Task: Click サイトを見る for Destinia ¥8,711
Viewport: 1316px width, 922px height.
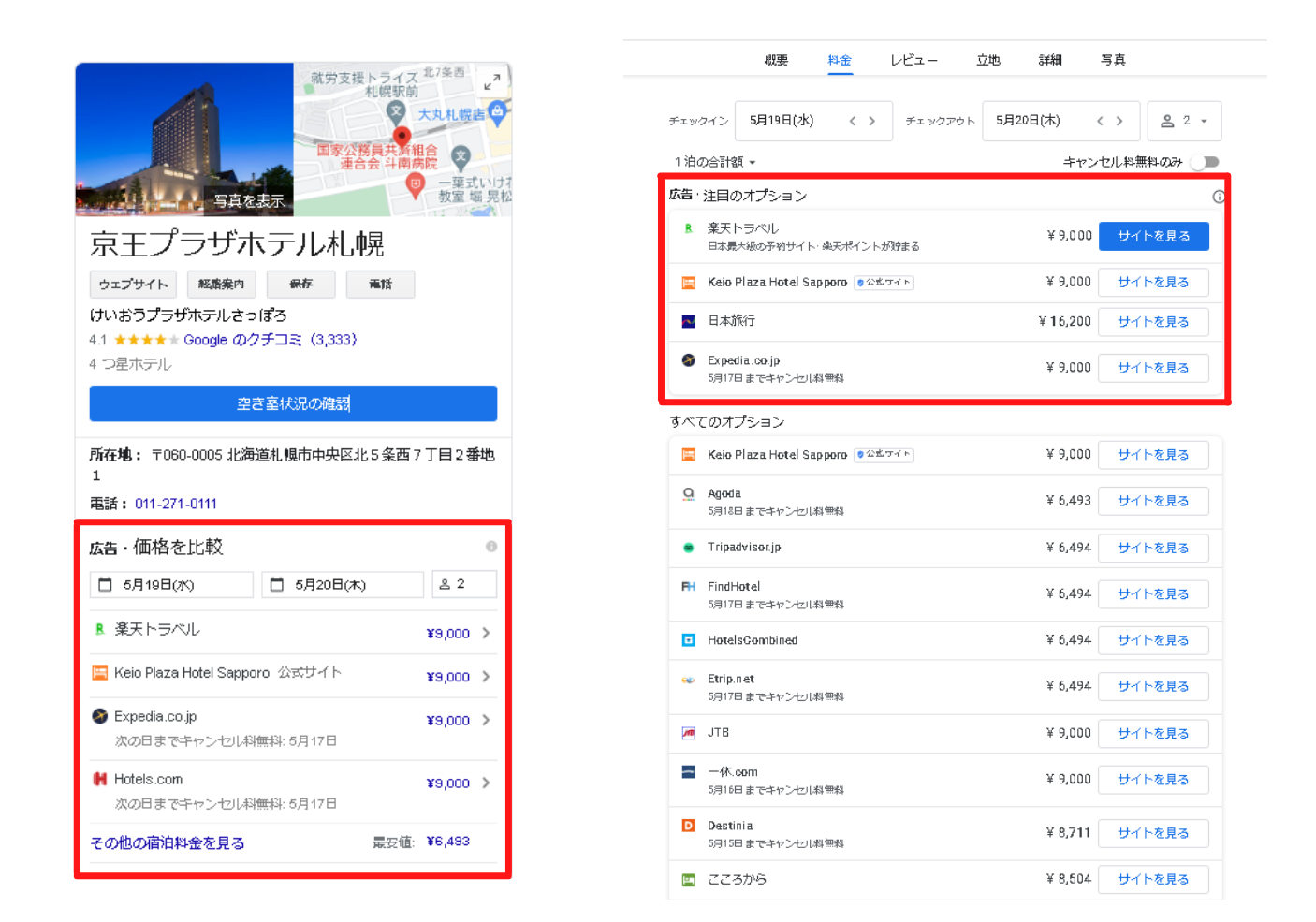Action: (x=1154, y=833)
